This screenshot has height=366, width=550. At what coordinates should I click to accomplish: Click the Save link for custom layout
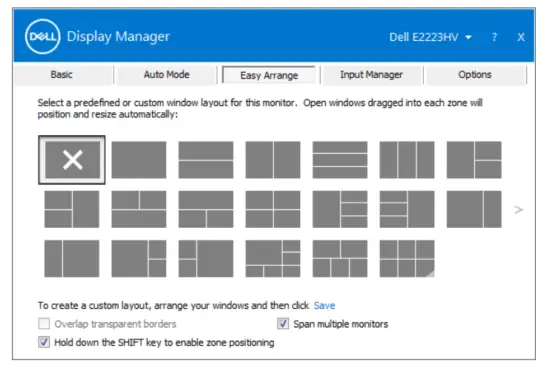(324, 306)
